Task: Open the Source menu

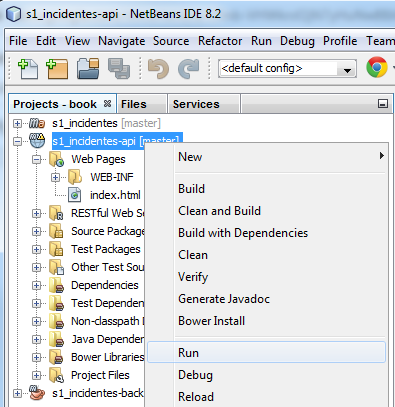Action: [171, 41]
